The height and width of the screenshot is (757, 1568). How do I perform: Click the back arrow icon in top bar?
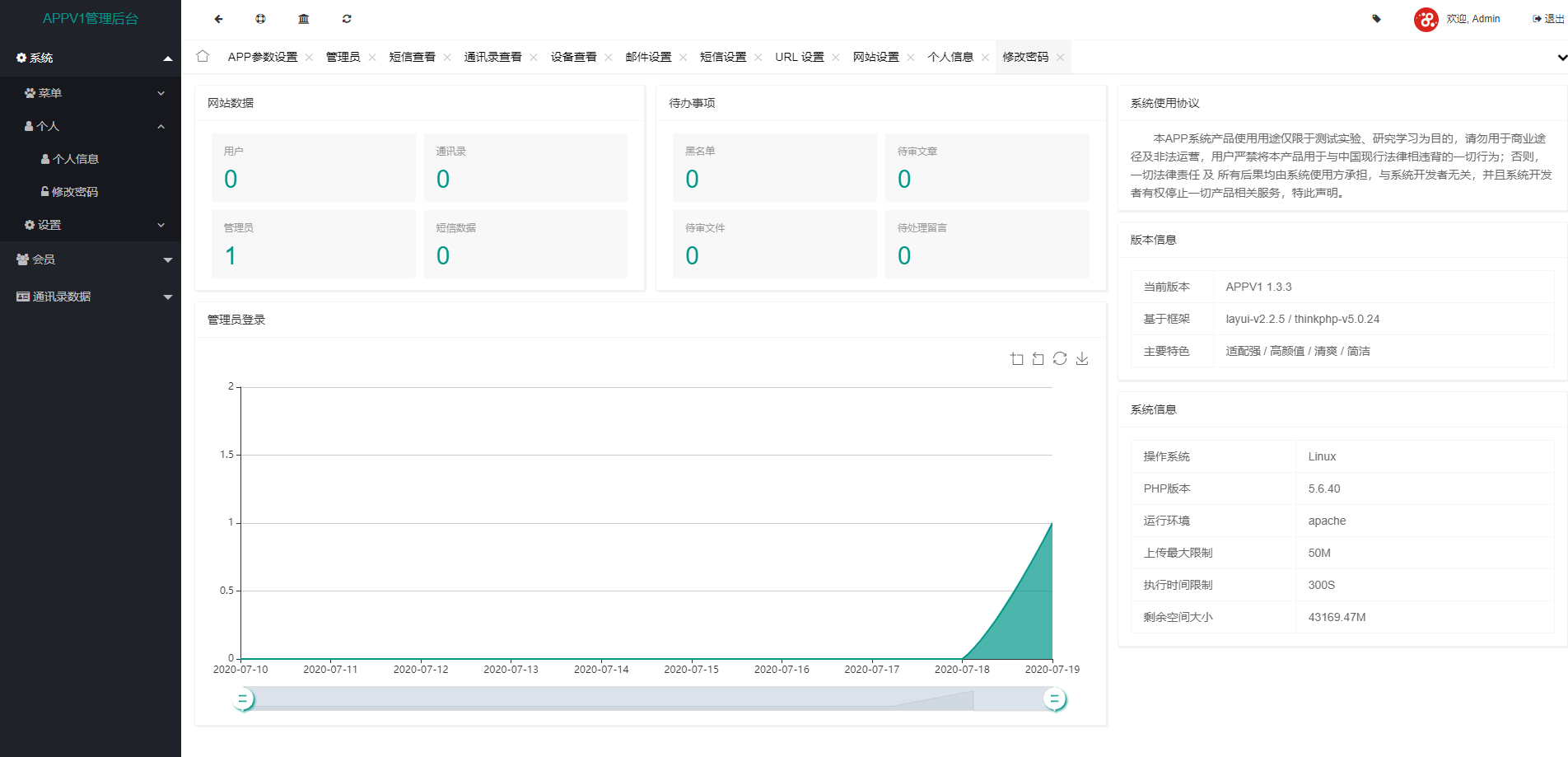[x=218, y=19]
